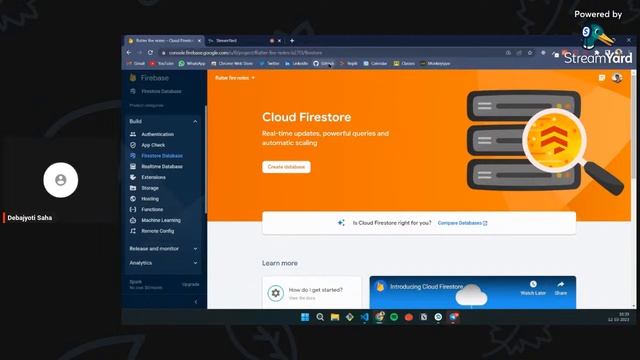This screenshot has height=360, width=640.
Task: Open the project name dropdown
Action: tap(235, 78)
